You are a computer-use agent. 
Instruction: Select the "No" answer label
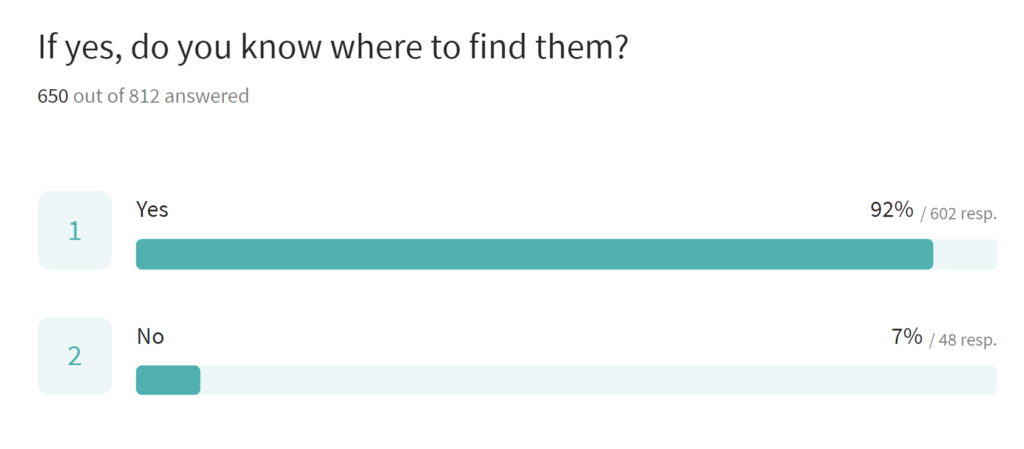(150, 336)
